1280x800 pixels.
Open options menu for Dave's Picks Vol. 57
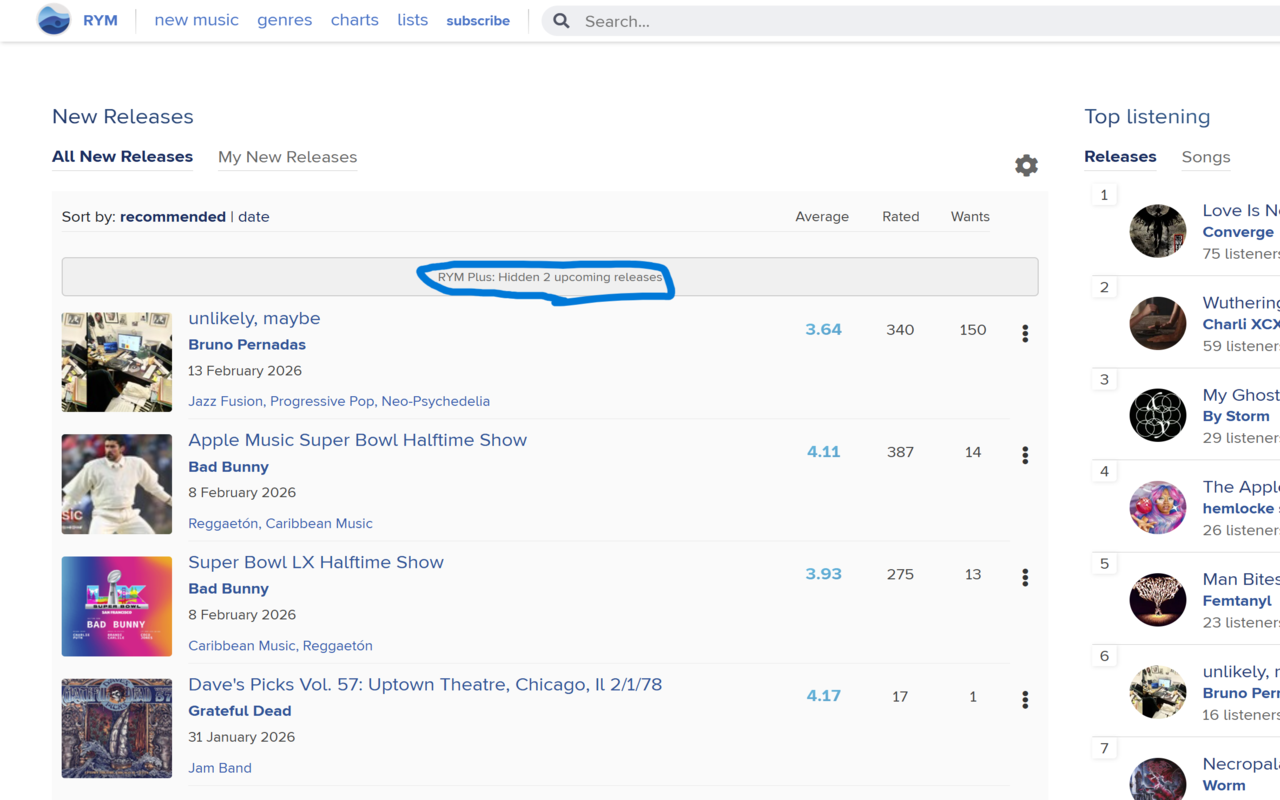point(1025,699)
